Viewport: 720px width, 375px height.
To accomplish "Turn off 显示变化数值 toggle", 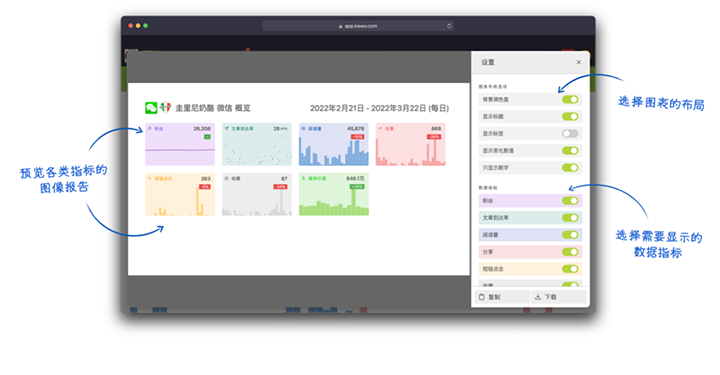I will coord(570,151).
